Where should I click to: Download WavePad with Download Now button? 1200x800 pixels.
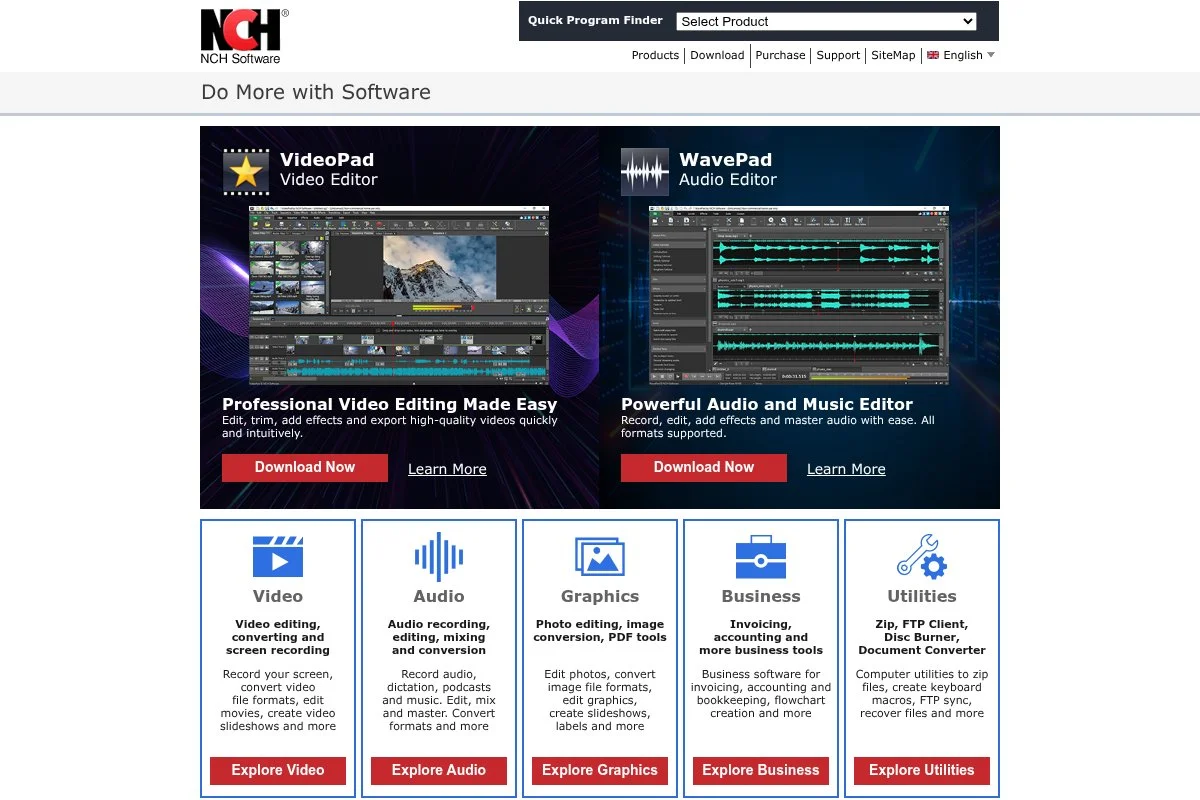(704, 467)
